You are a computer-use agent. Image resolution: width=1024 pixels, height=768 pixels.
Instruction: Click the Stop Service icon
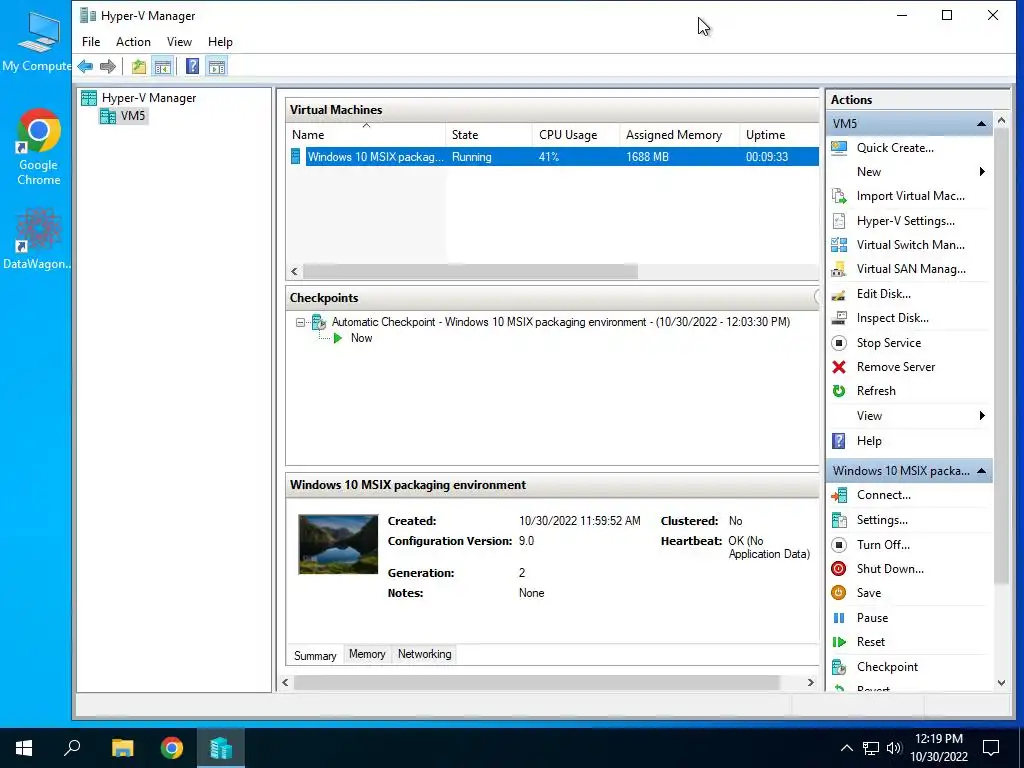coord(839,343)
